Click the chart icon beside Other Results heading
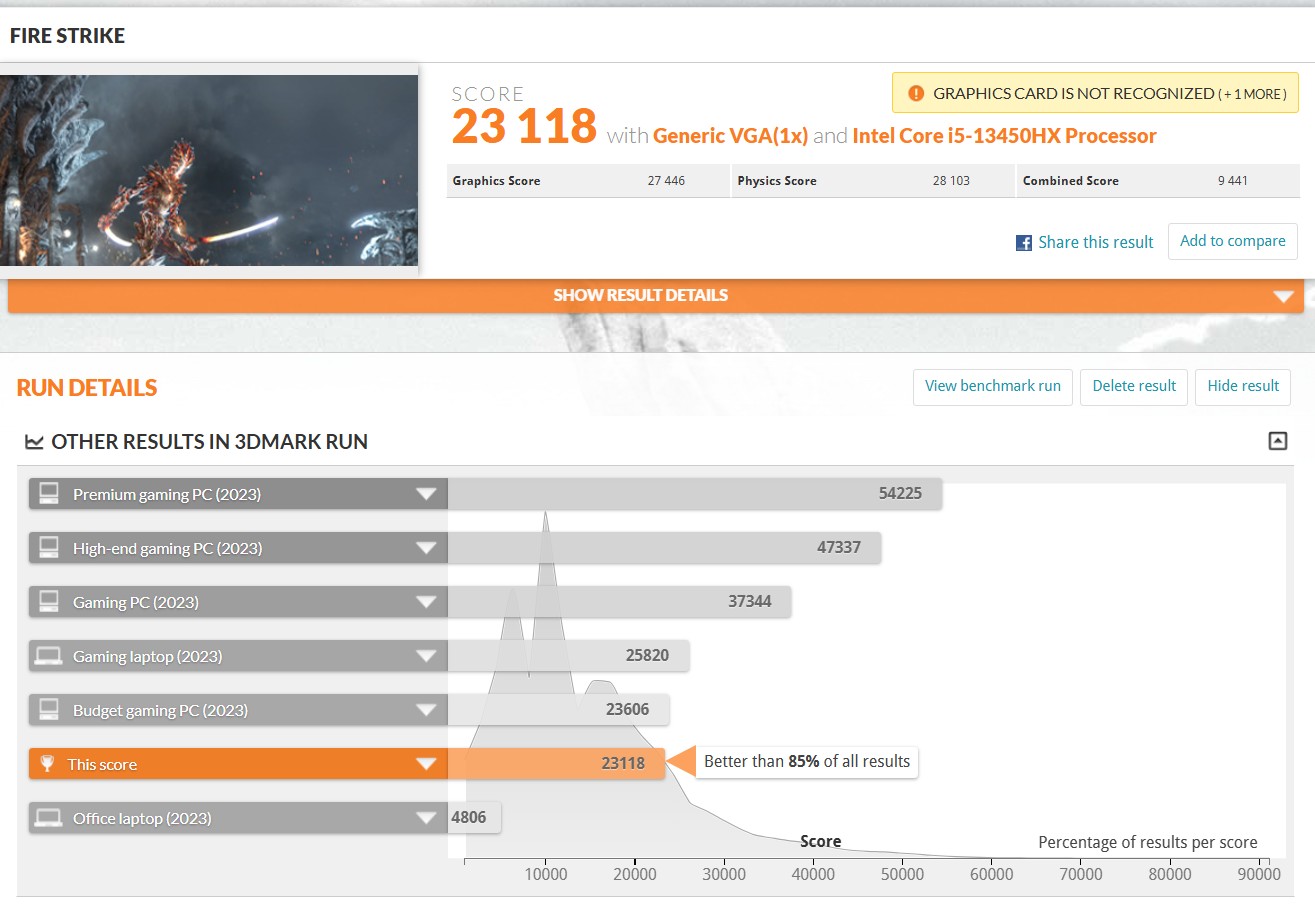Viewport: 1315px width, 904px height. [x=34, y=442]
